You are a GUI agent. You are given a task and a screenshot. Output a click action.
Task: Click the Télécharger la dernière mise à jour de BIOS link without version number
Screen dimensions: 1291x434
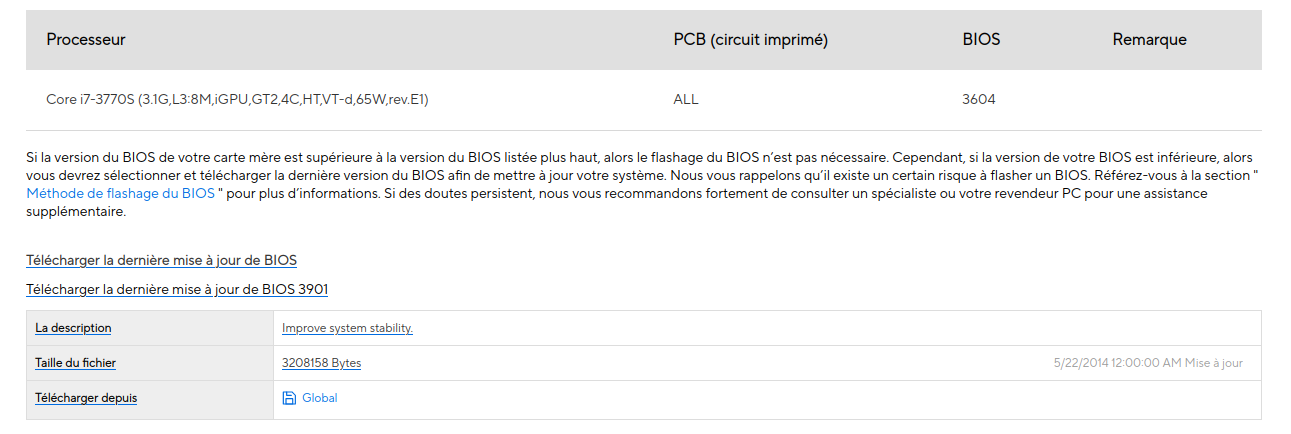[x=161, y=261]
